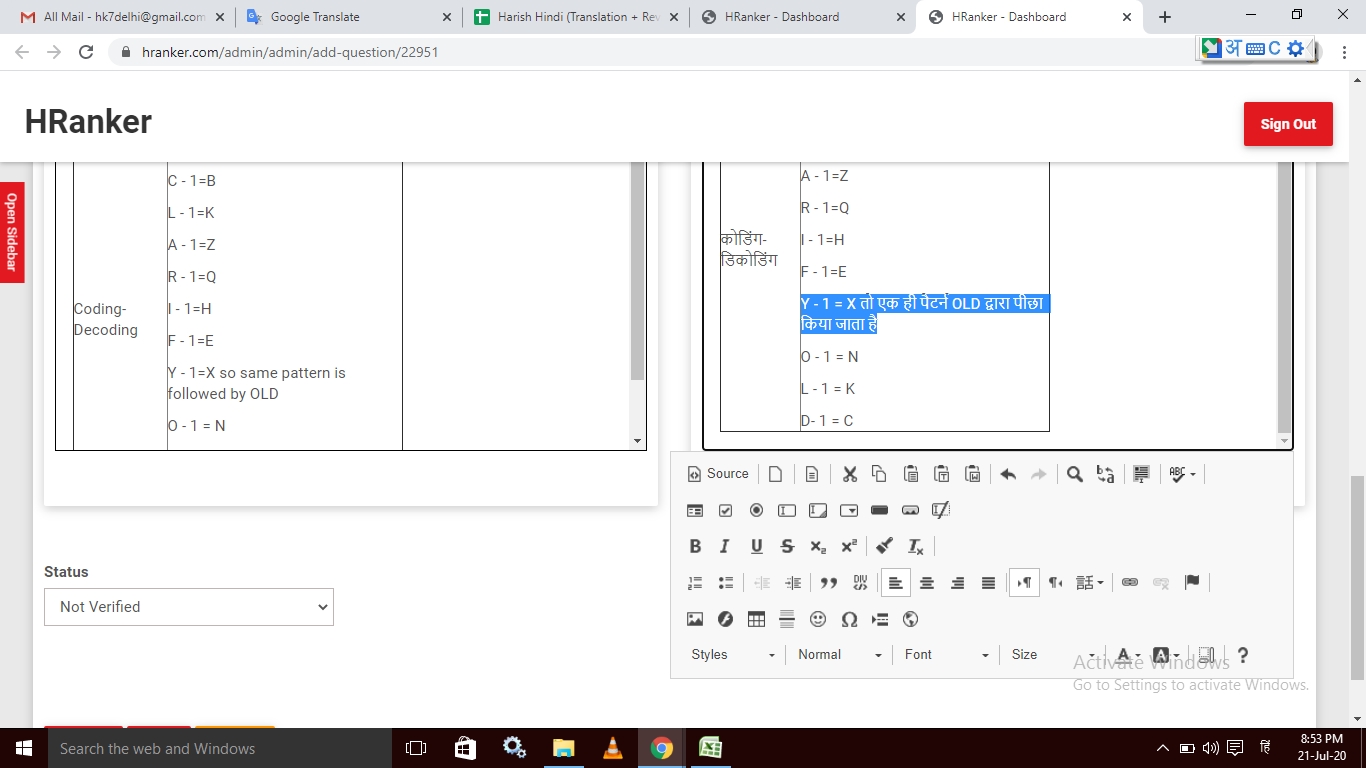The width and height of the screenshot is (1366, 768).
Task: Insert a Smiley emoticon
Action: 818,619
